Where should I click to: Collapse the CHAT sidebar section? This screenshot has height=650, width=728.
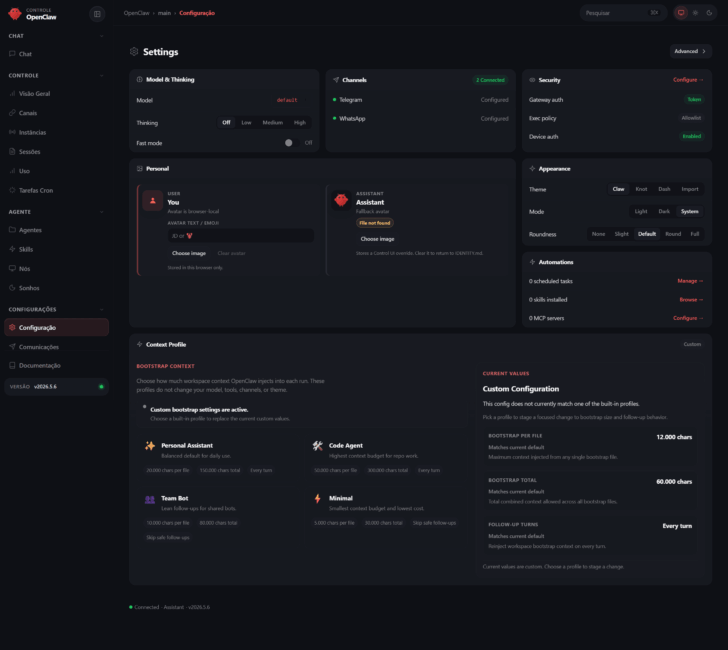pyautogui.click(x=102, y=36)
